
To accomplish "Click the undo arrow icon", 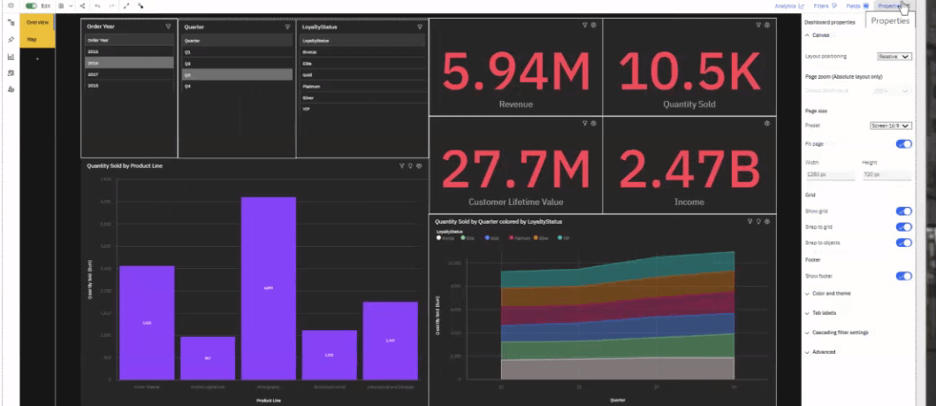I will (97, 6).
